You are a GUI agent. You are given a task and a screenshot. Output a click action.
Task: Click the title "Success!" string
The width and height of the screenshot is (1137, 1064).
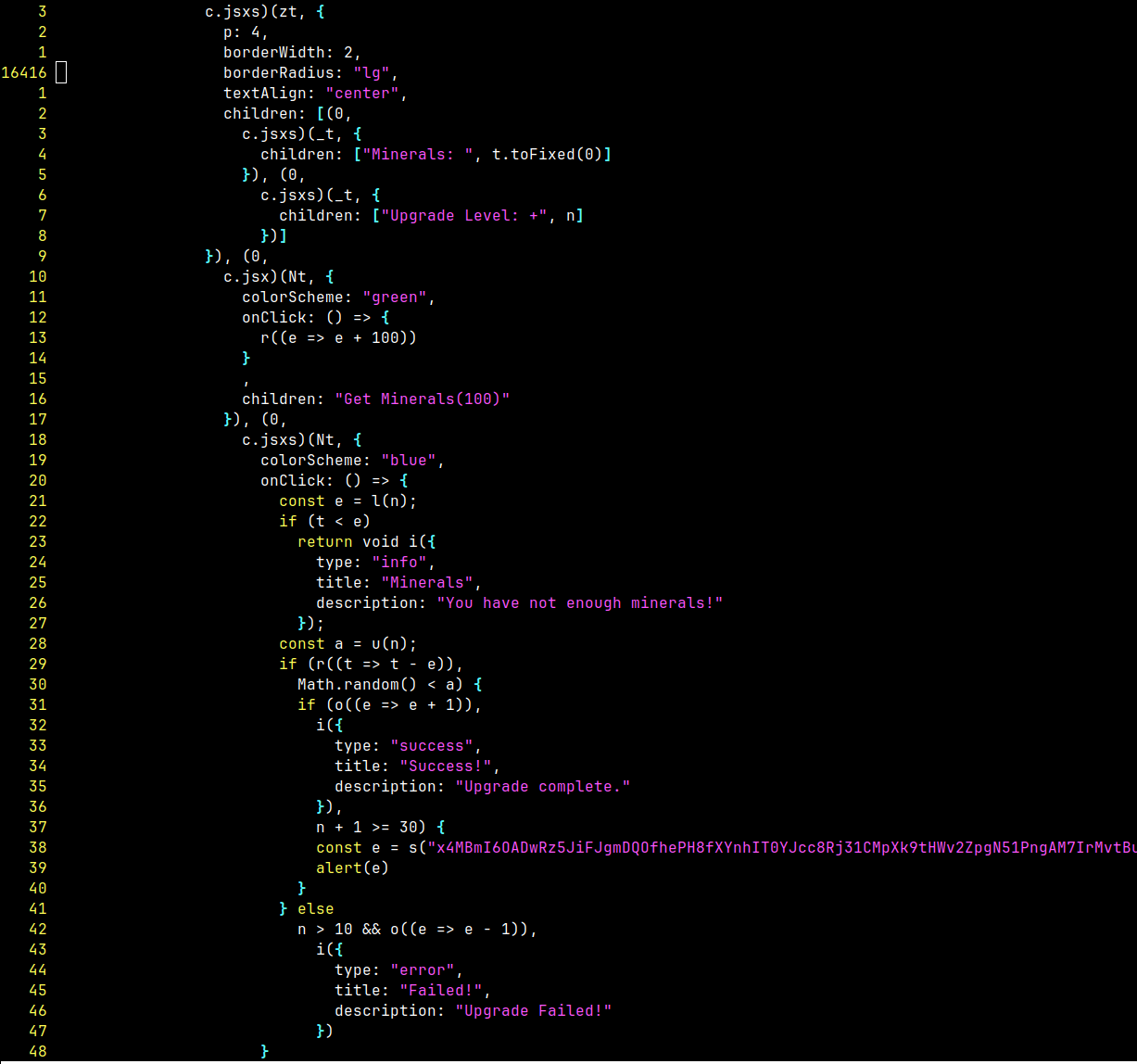445,766
